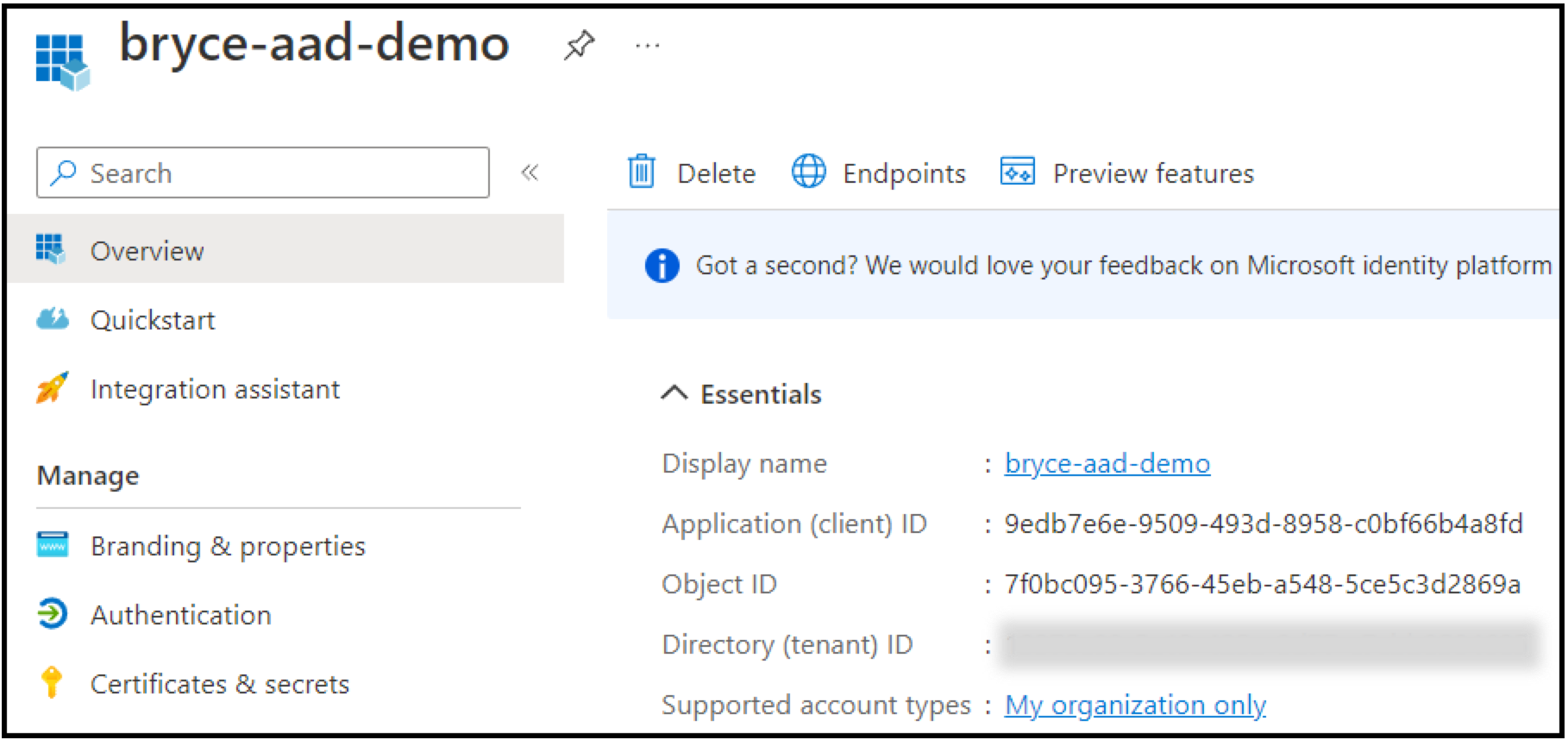Click the trash can Delete icon

(x=641, y=172)
